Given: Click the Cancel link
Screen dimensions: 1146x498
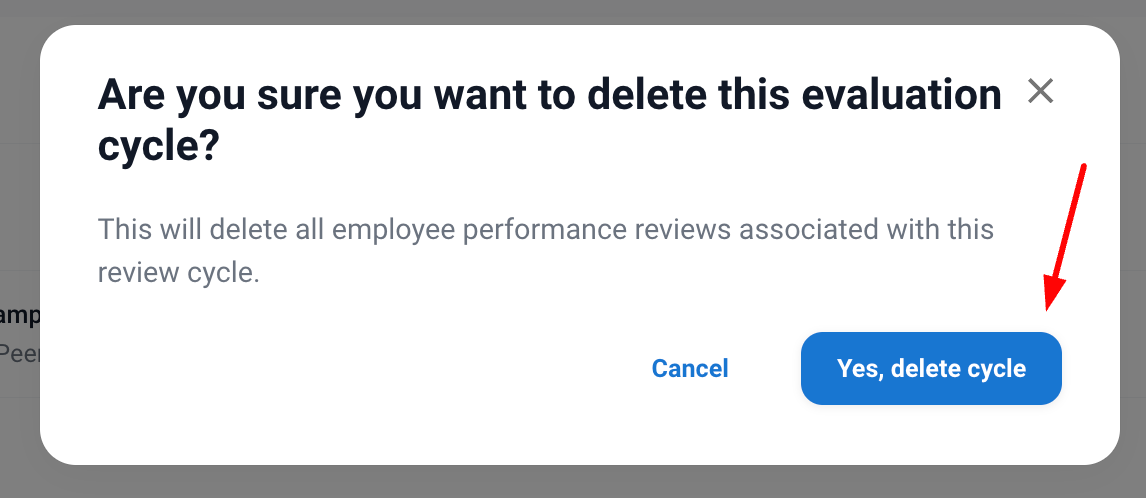Looking at the screenshot, I should (x=690, y=369).
